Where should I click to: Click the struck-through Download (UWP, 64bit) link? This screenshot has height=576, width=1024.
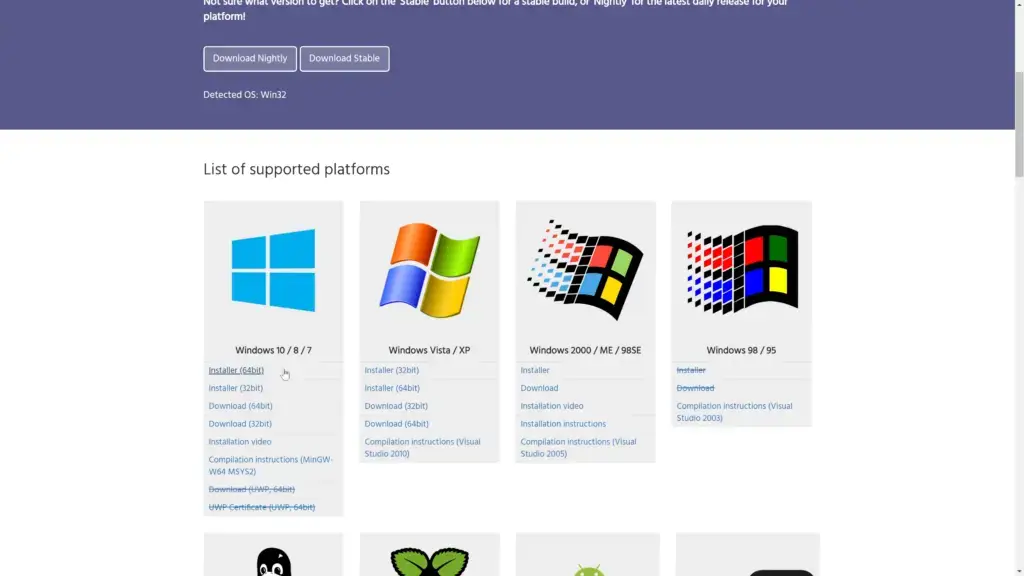(251, 489)
